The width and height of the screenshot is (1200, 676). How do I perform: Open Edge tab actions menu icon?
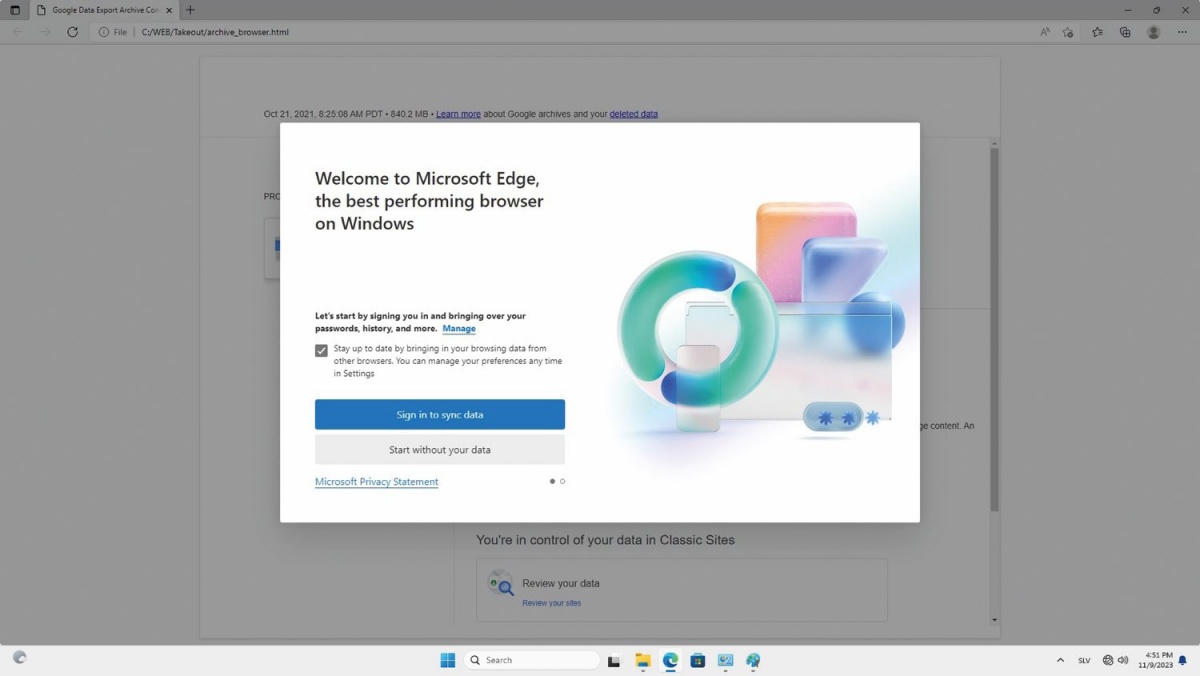[15, 10]
